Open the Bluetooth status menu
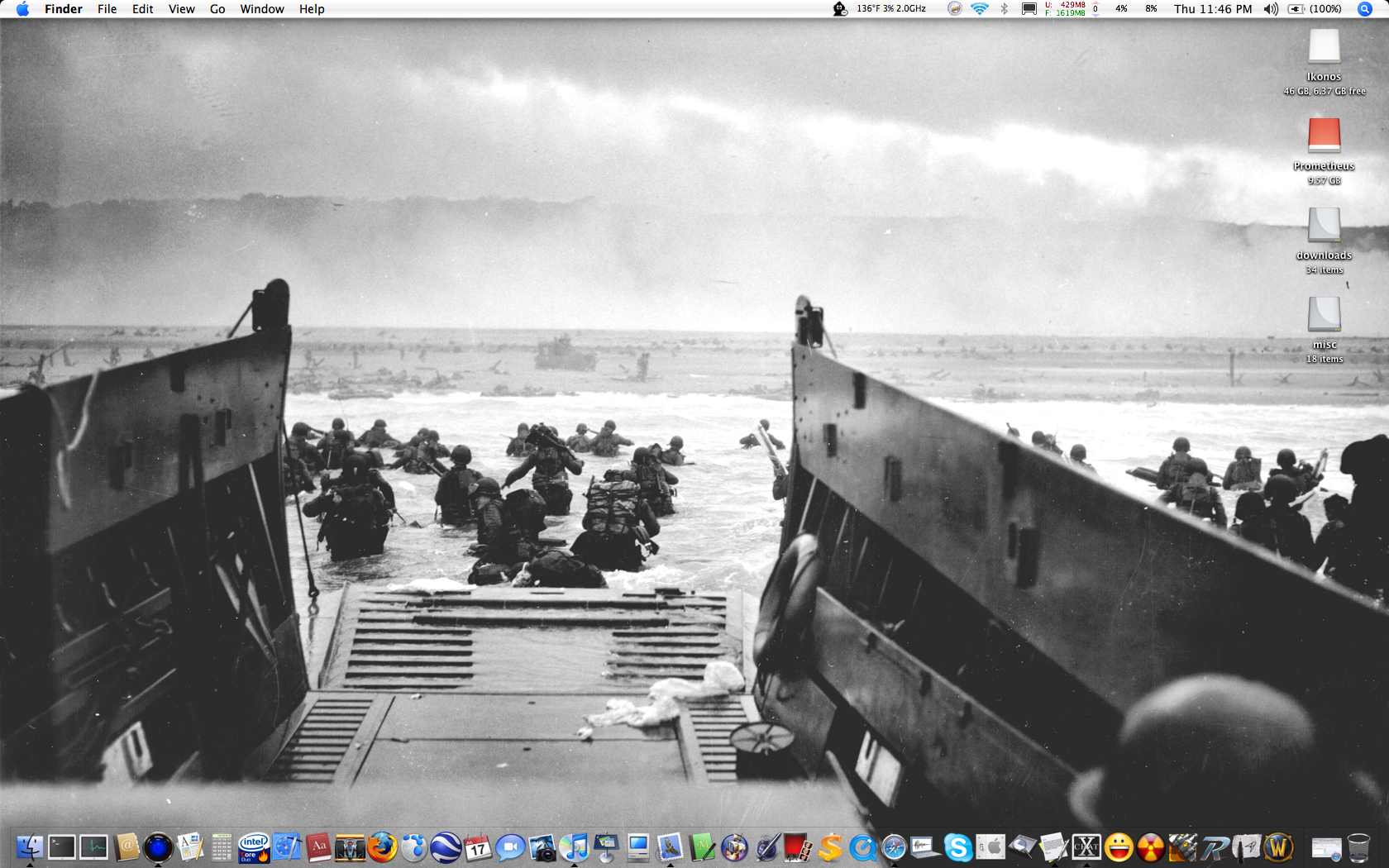 coord(1005,9)
